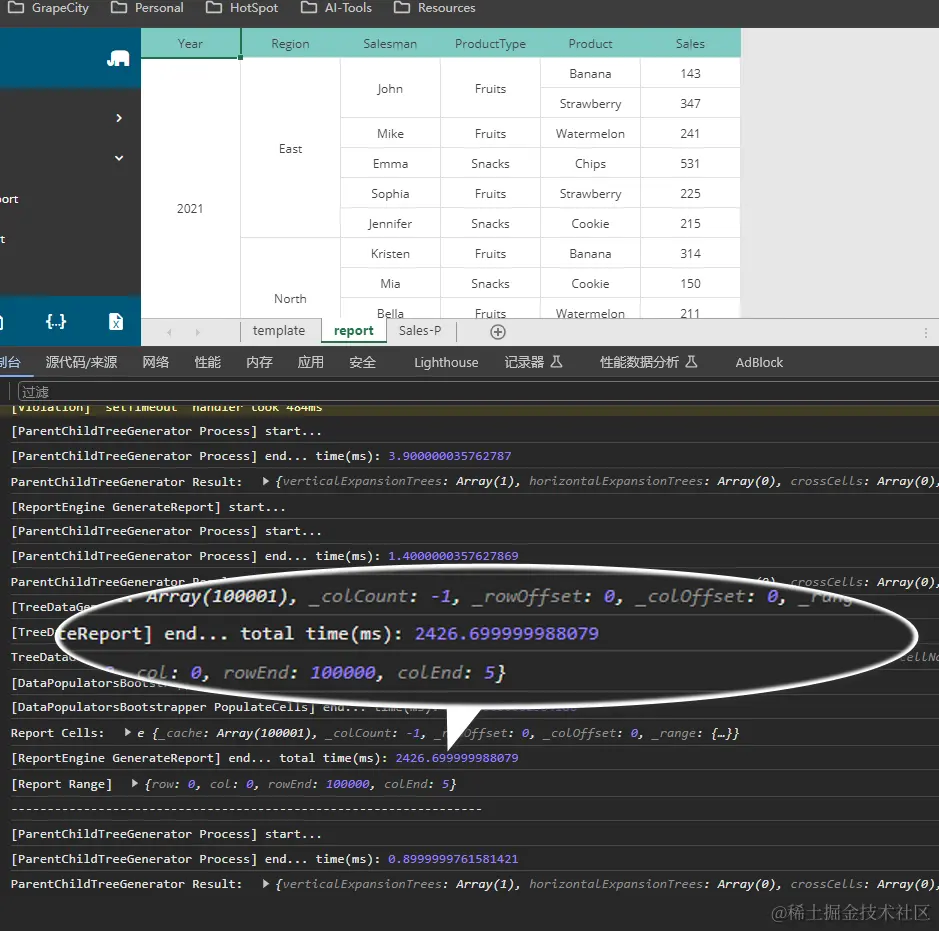Select the sales value 347 cell

690,104
